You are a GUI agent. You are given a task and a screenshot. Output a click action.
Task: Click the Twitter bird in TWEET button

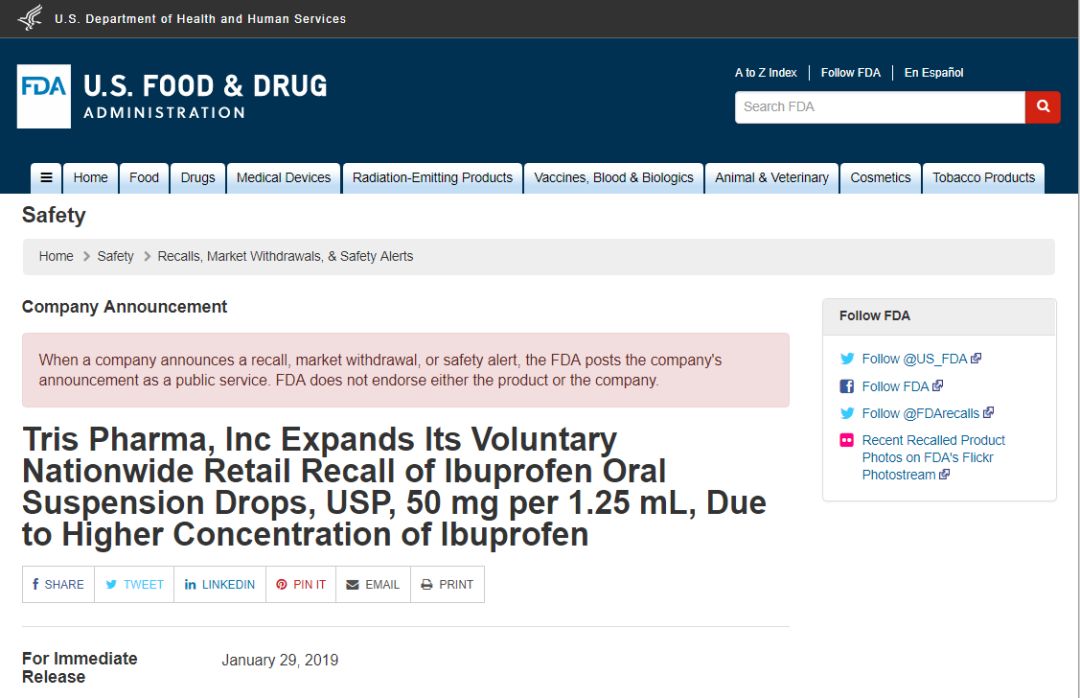111,584
